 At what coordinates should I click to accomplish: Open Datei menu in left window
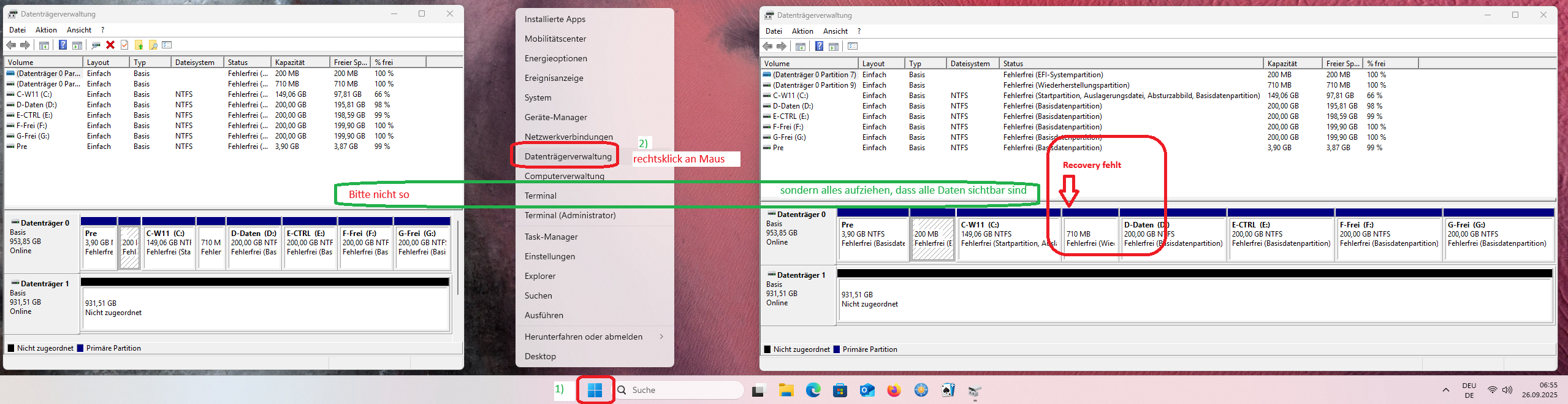(17, 30)
